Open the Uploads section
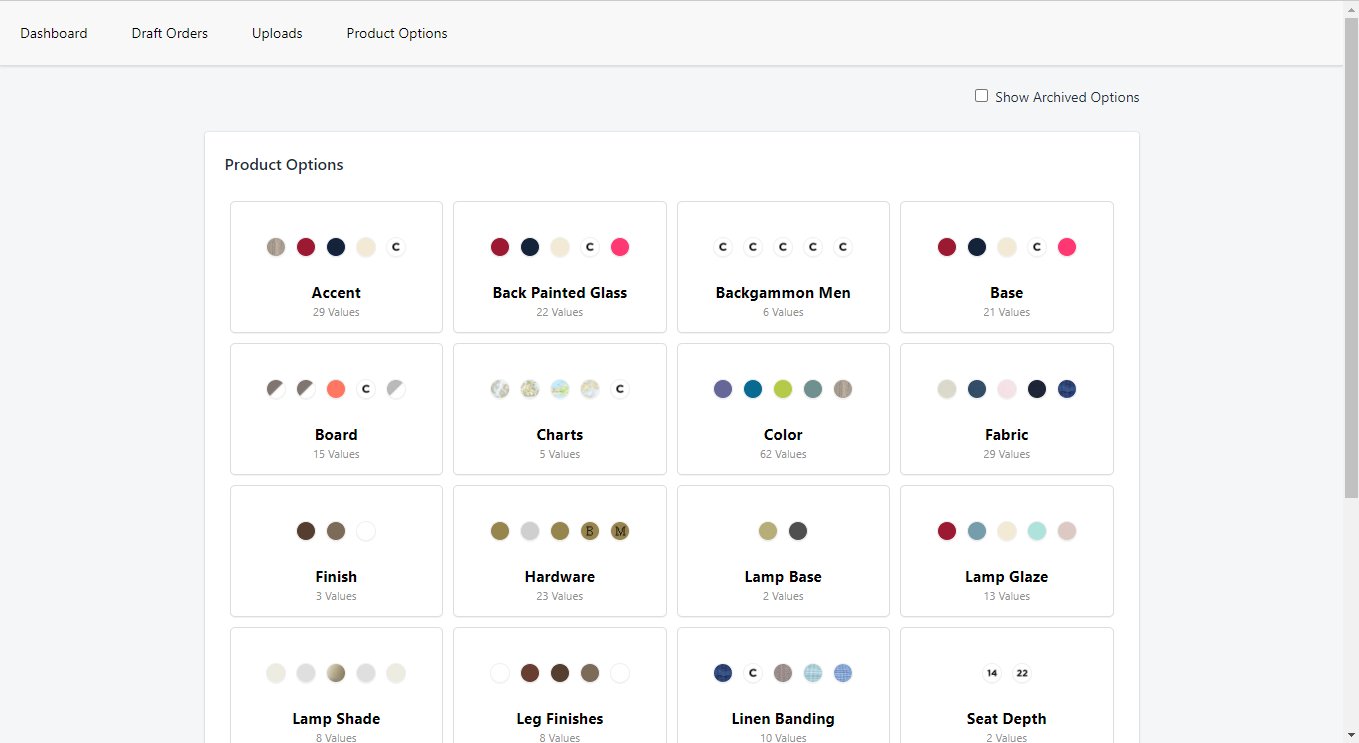 [x=277, y=33]
